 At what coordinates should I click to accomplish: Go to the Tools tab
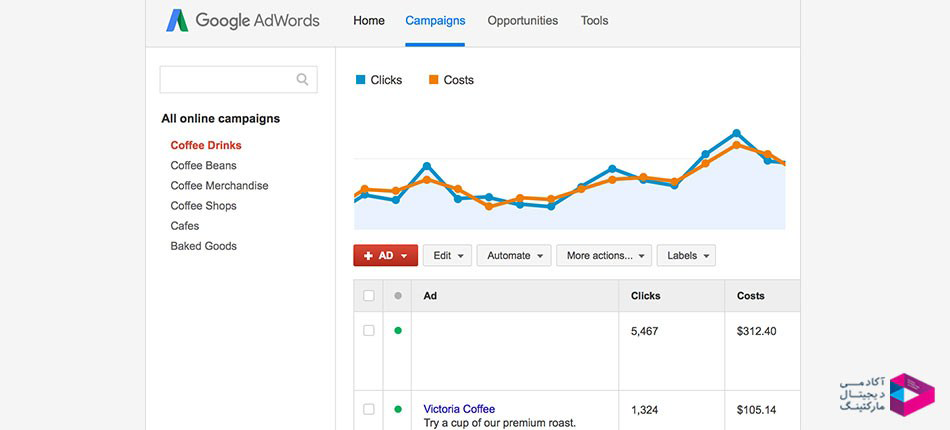tap(594, 21)
